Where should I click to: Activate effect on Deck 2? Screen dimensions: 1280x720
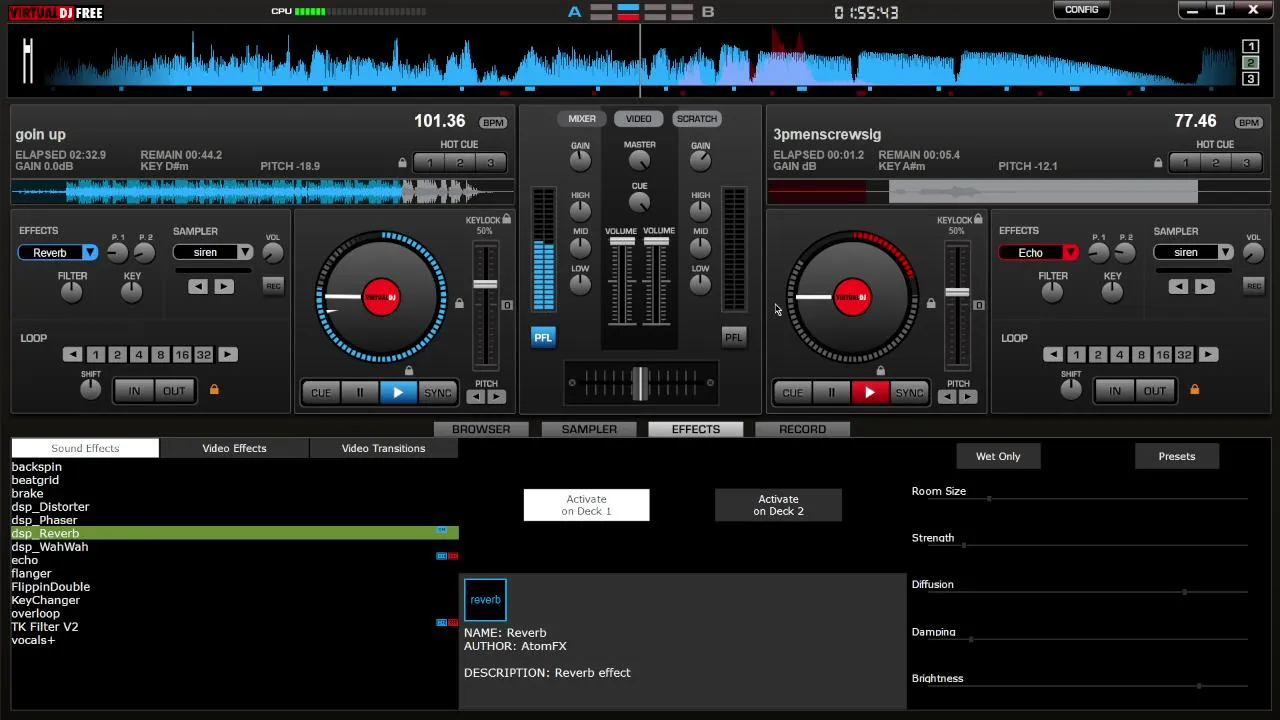[x=778, y=505]
